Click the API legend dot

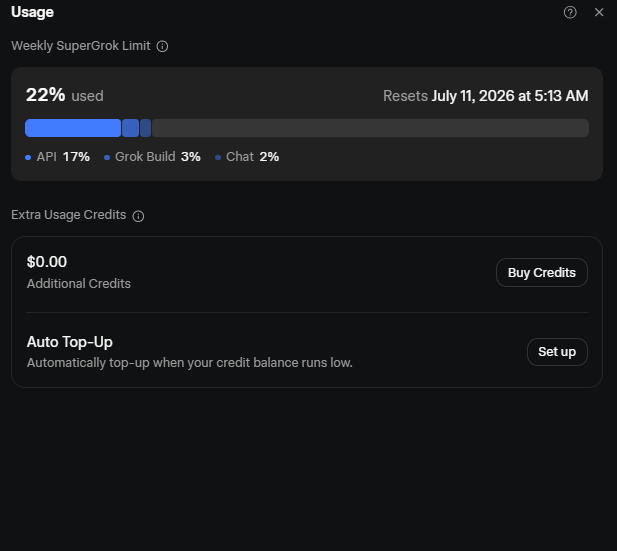[x=28, y=157]
